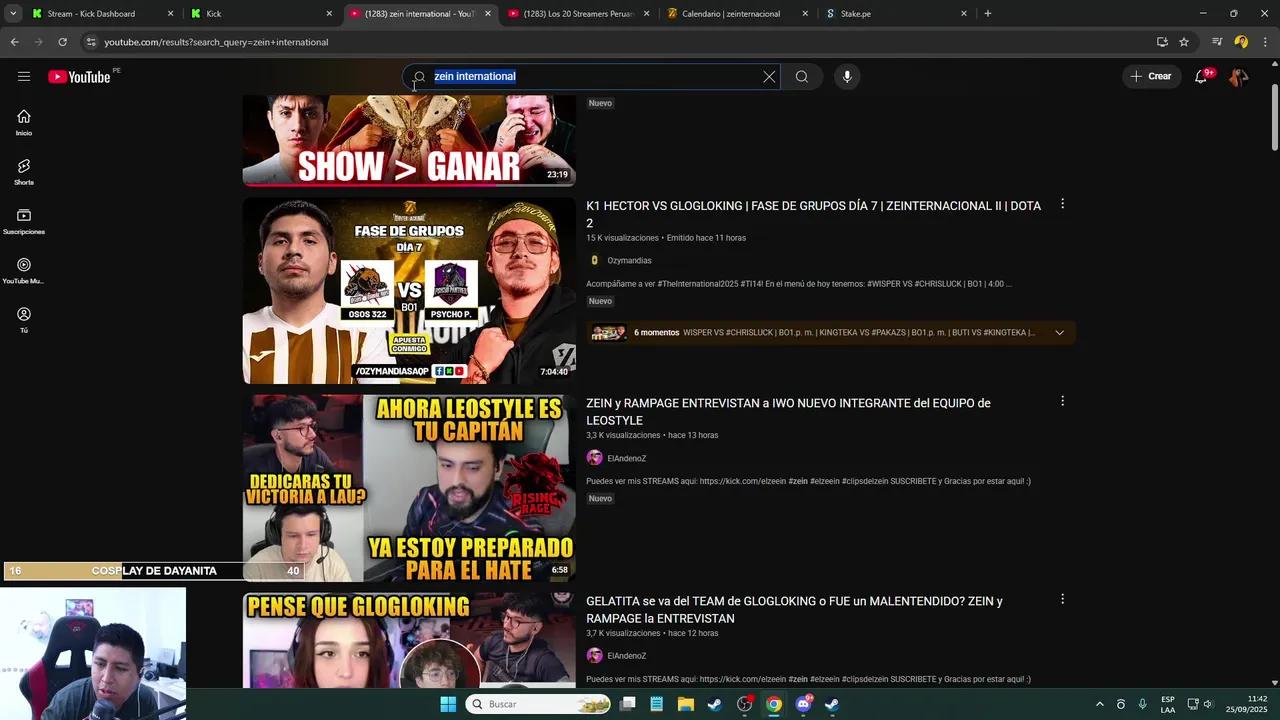
Task: Open the Tú profile section in sidebar
Action: [x=24, y=320]
